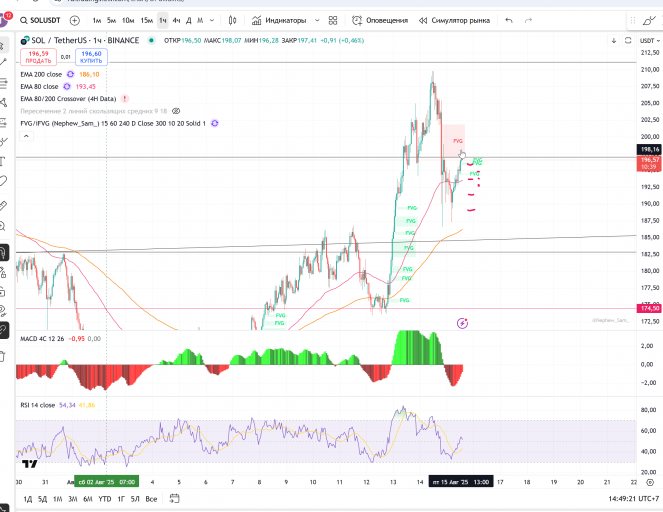Open the EMA 200 close indicator legend

pyautogui.click(x=41, y=74)
